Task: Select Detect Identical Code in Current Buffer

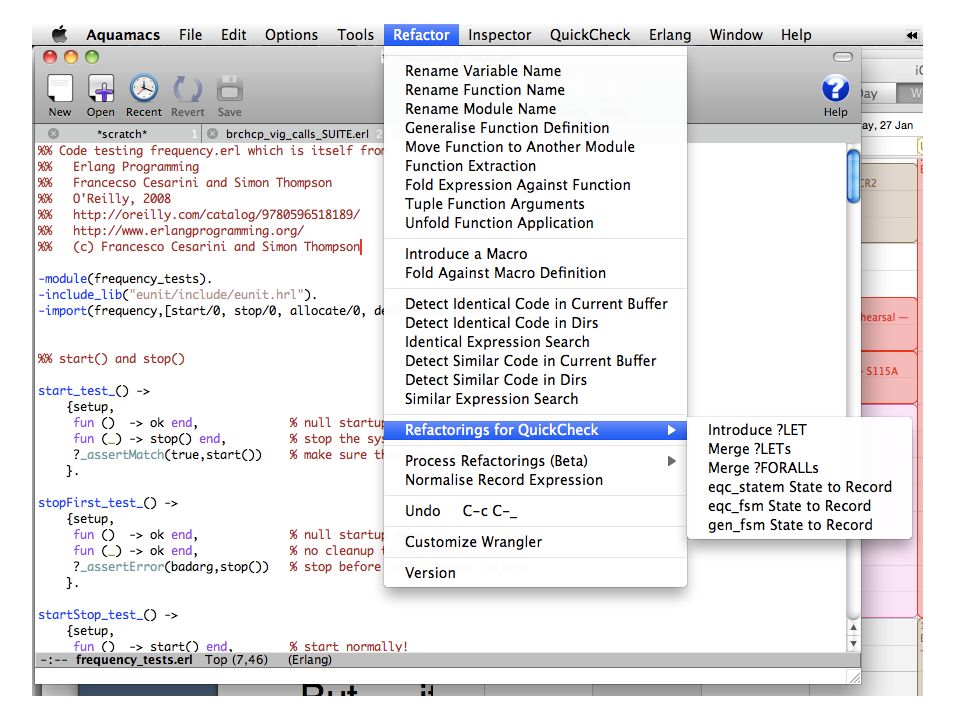Action: click(536, 304)
